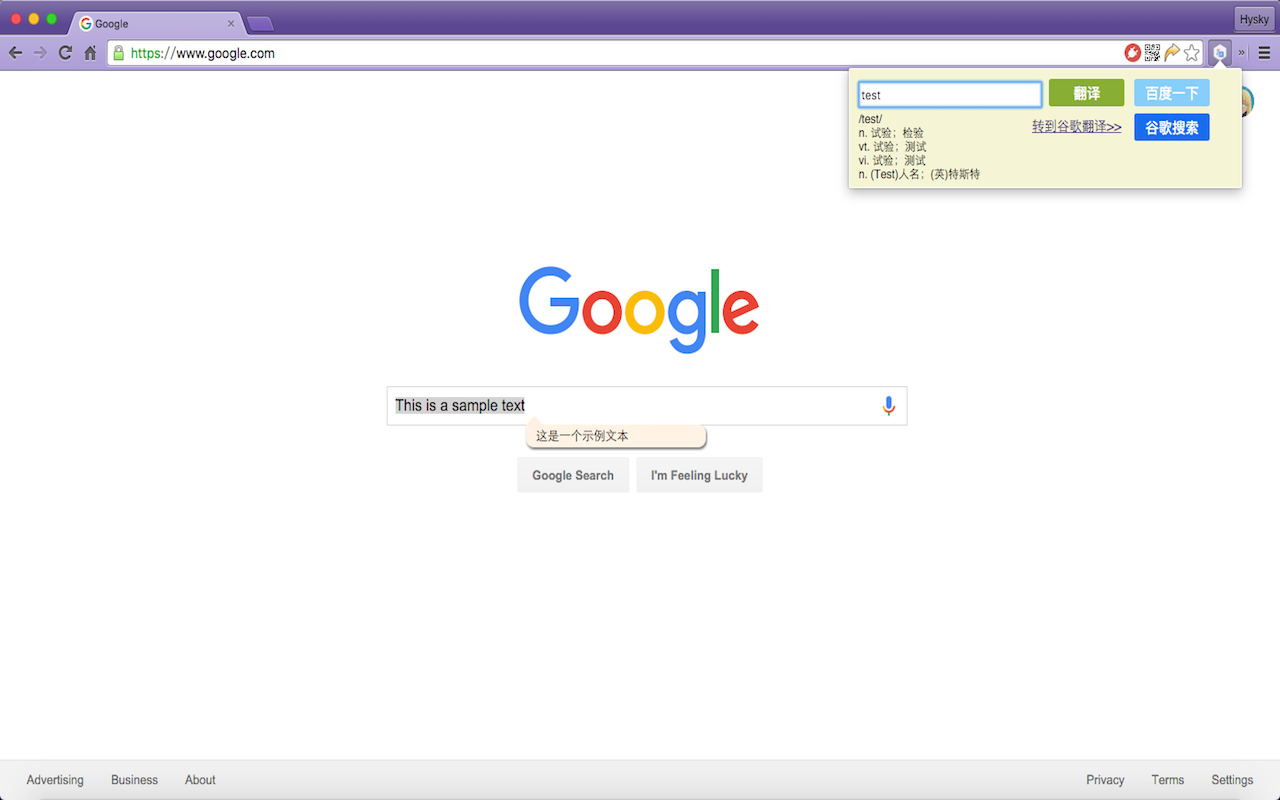This screenshot has height=800, width=1280.
Task: Bookmark this page with the star
Action: [1191, 53]
